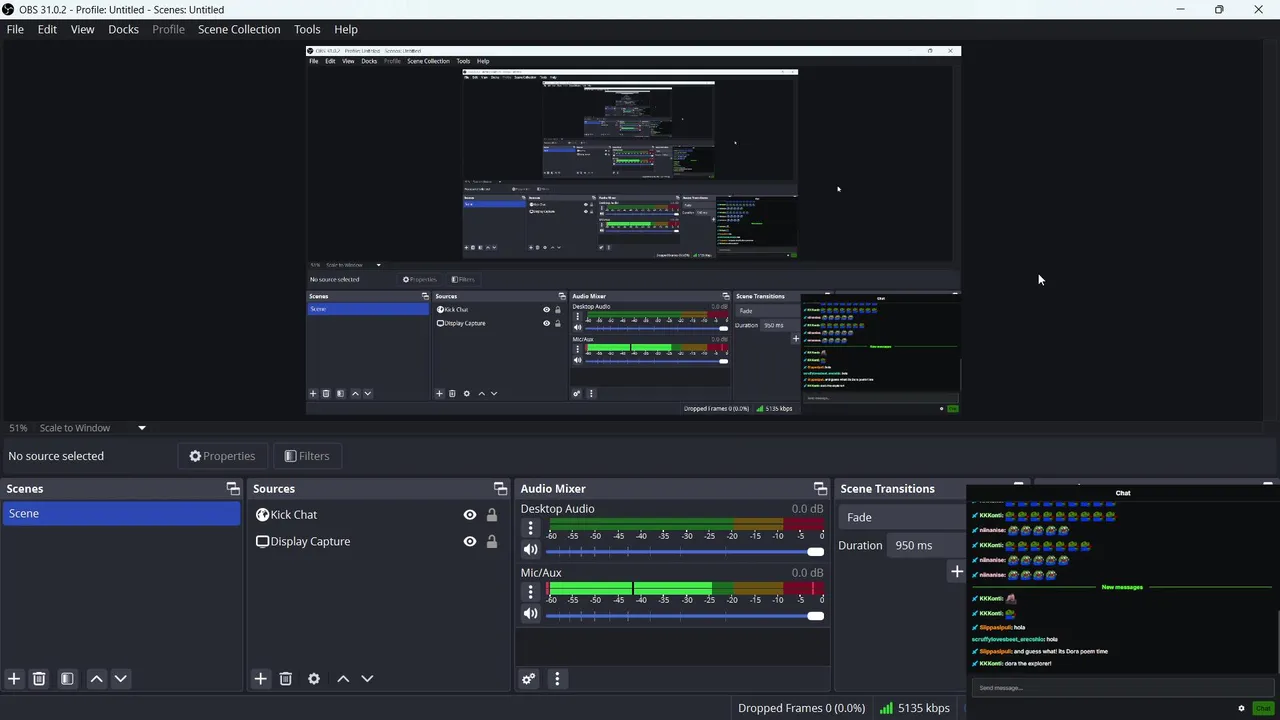Image resolution: width=1280 pixels, height=720 pixels.
Task: Open preview scaling dropdown arrow
Action: pos(141,428)
